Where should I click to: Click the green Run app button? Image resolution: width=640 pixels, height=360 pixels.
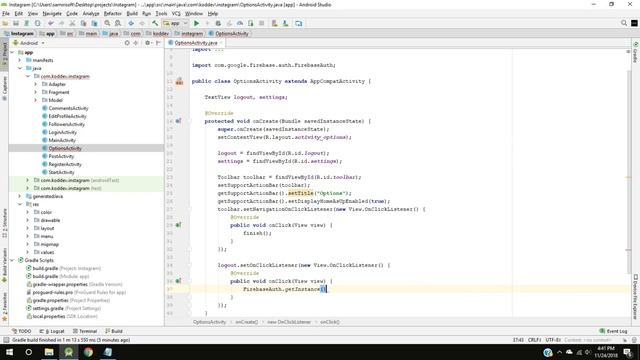pos(196,23)
